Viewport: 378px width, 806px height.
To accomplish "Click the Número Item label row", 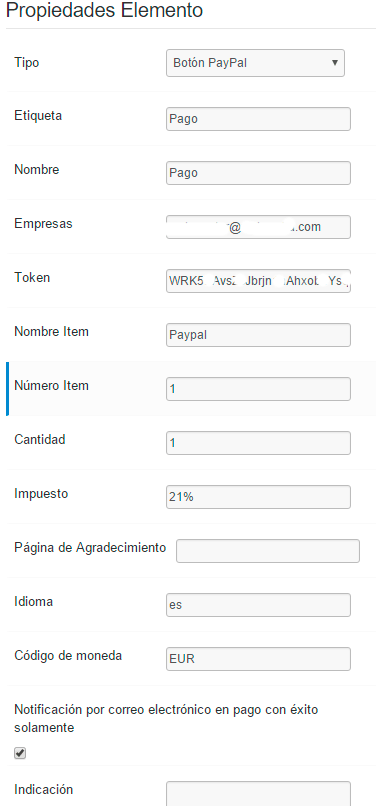I will pos(191,389).
